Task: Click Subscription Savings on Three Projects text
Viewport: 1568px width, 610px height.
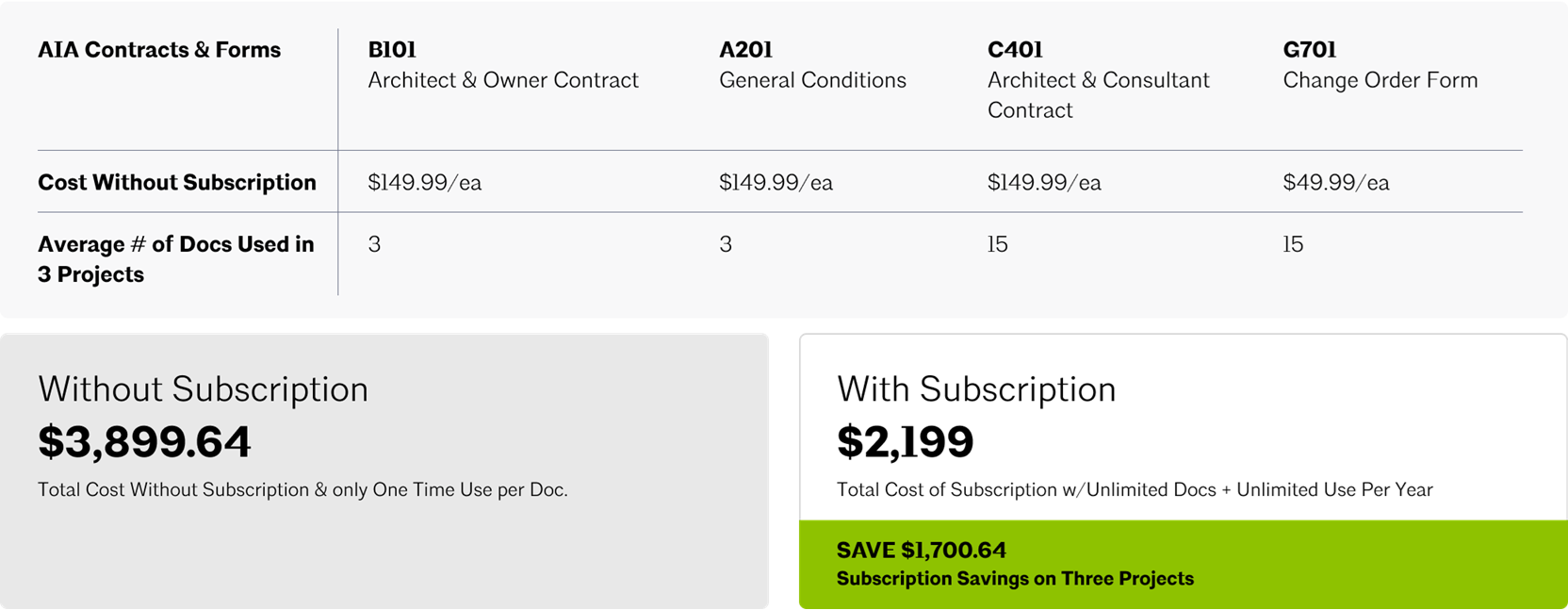Action: coord(1015,579)
